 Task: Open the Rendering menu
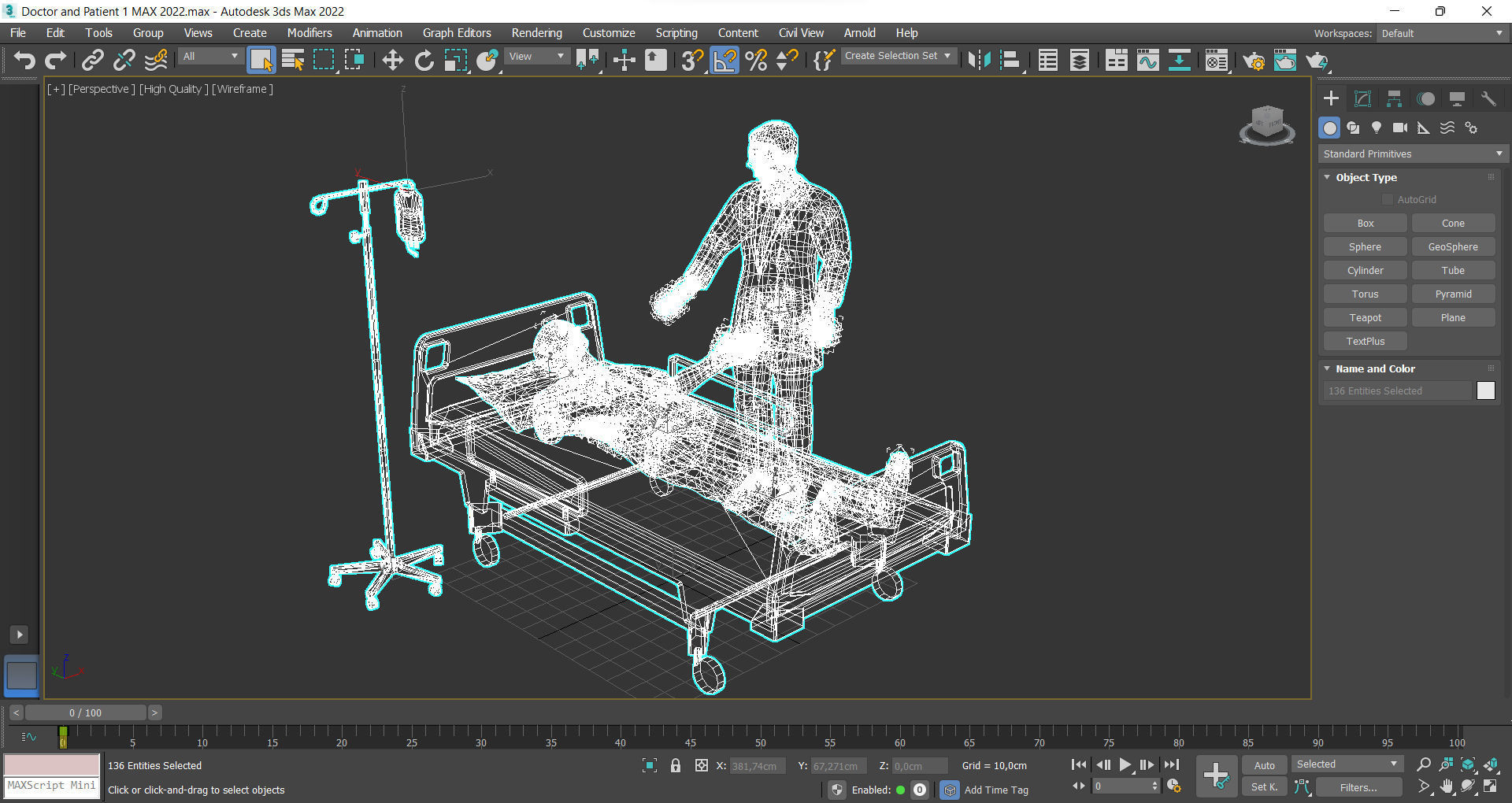[x=536, y=33]
